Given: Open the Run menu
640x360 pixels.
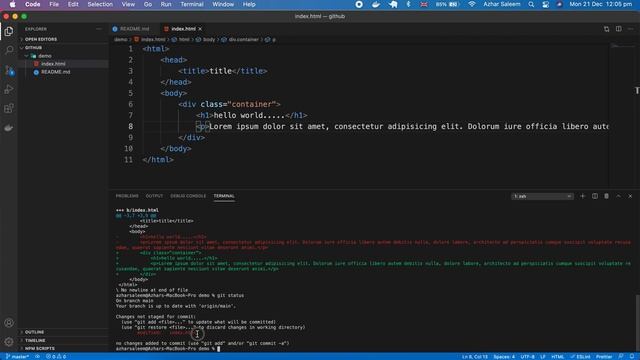Looking at the screenshot, I should tap(166, 4).
